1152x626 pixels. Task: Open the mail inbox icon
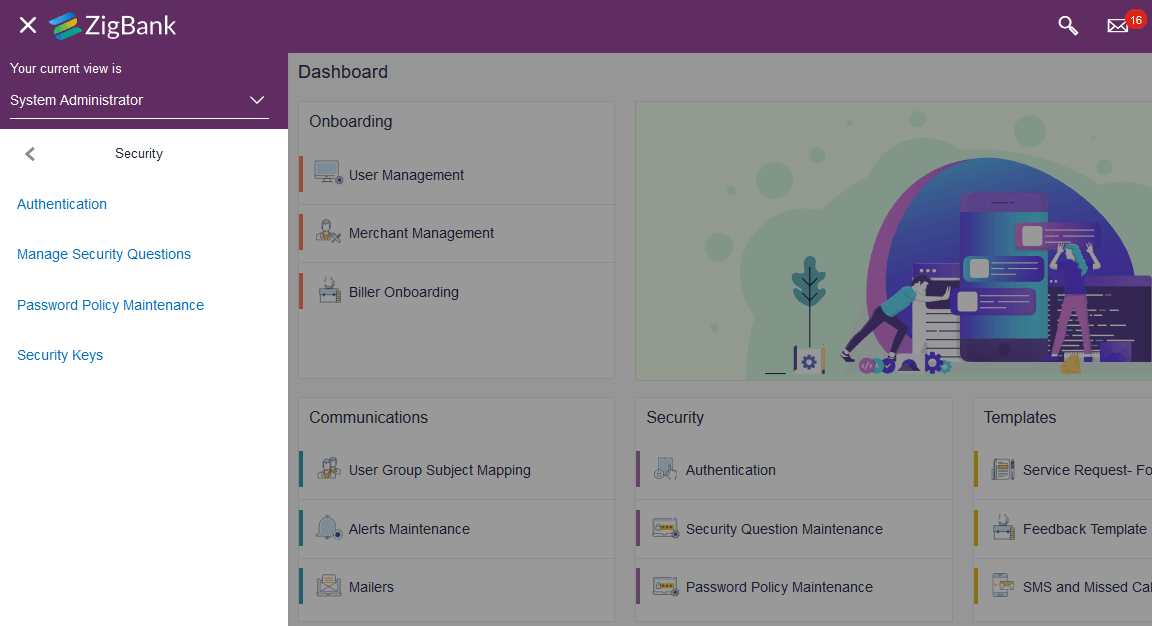[x=1117, y=26]
